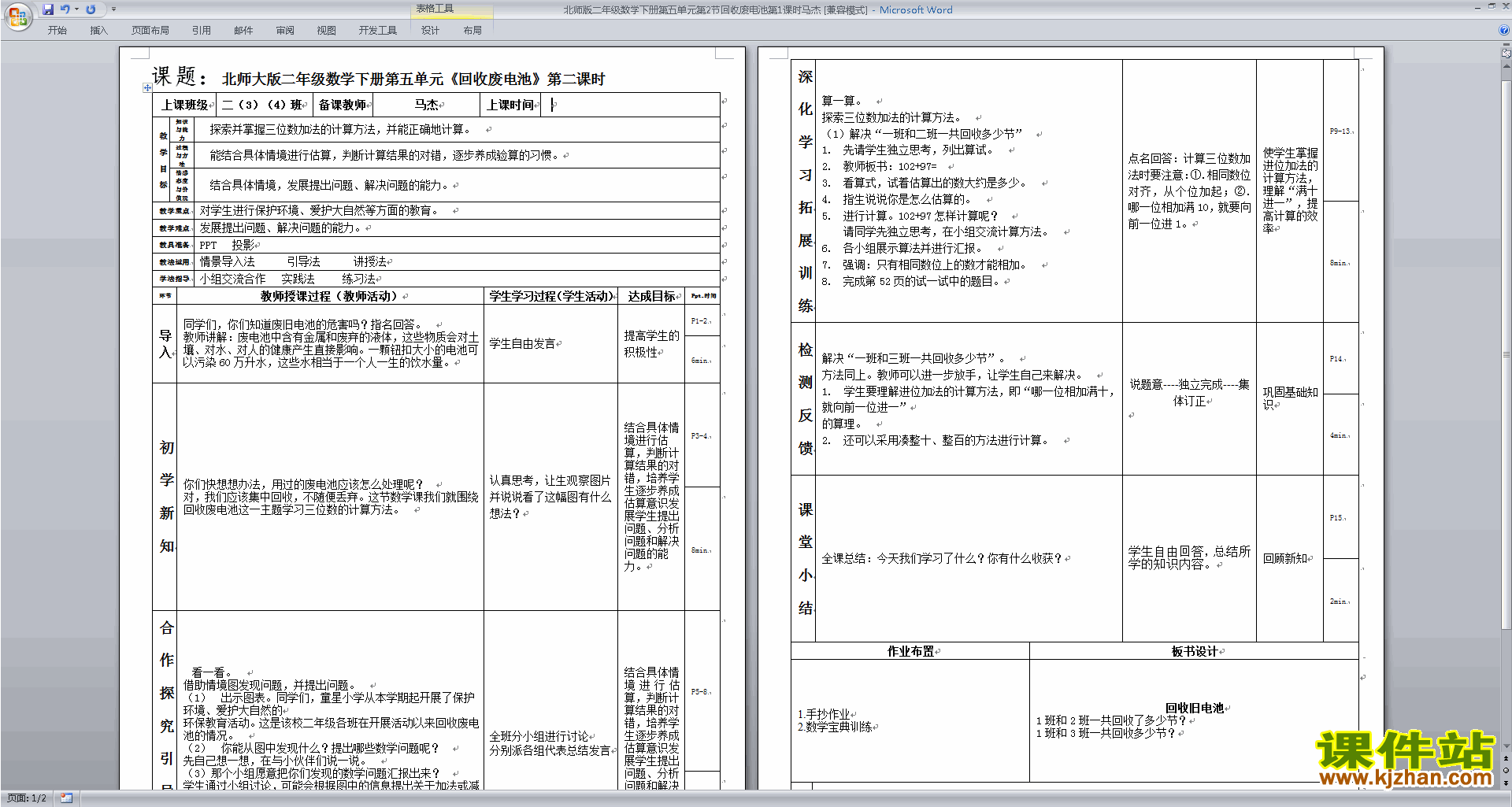
Task: Restore down the Word window
Action: [1492, 6]
